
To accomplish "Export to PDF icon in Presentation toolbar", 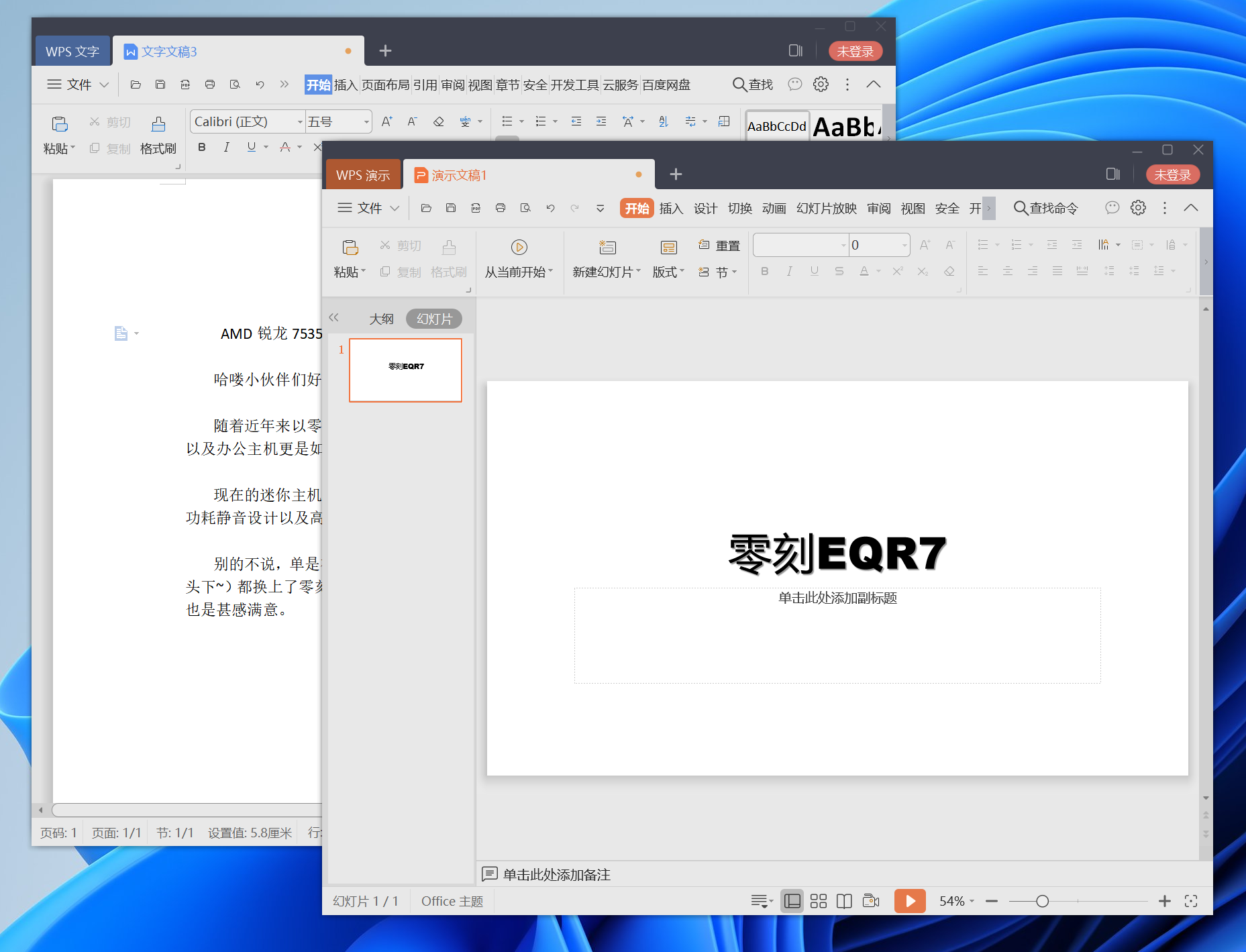I will tap(476, 208).
